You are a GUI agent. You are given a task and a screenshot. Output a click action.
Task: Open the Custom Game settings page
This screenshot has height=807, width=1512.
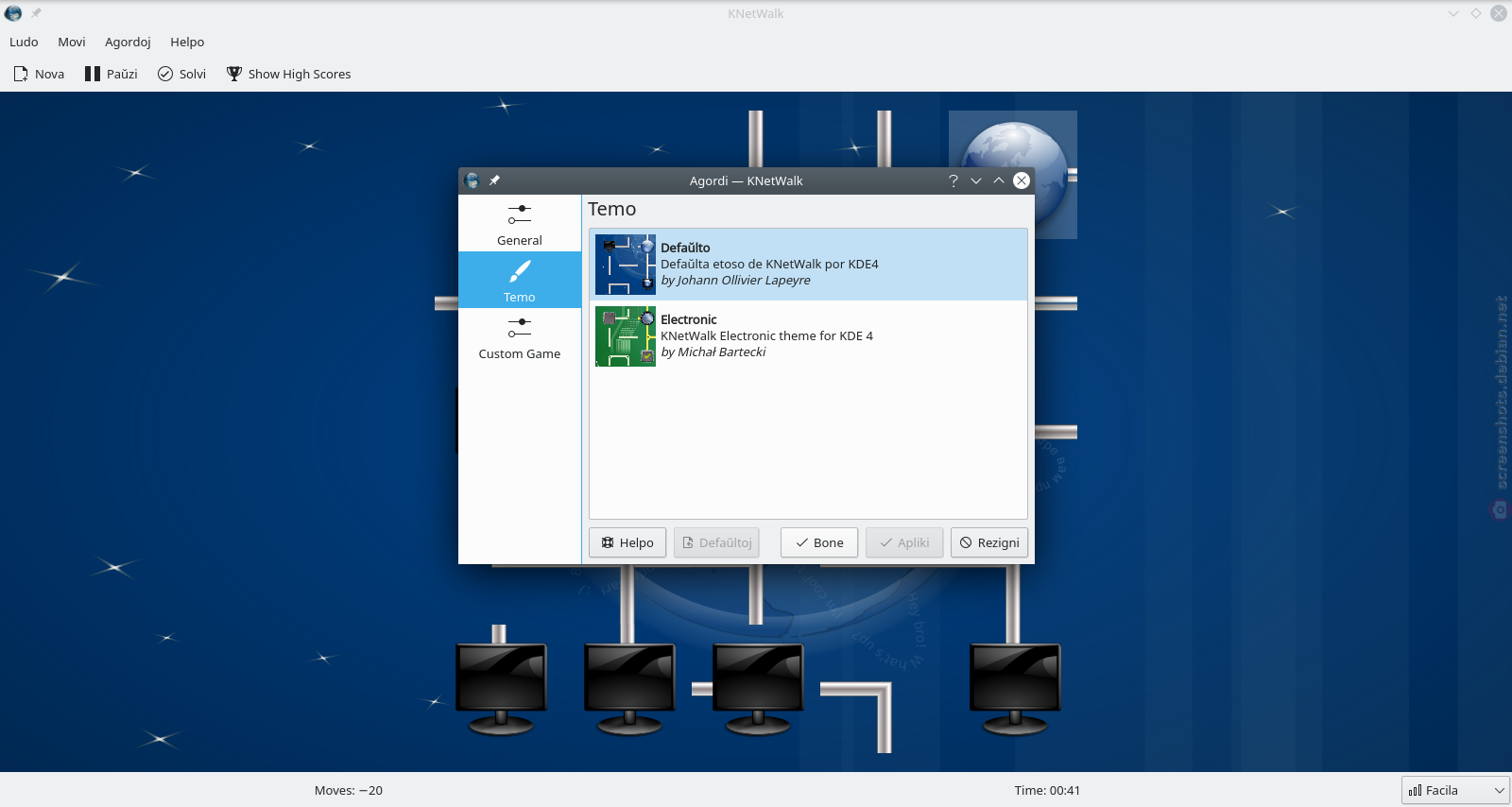click(x=520, y=336)
